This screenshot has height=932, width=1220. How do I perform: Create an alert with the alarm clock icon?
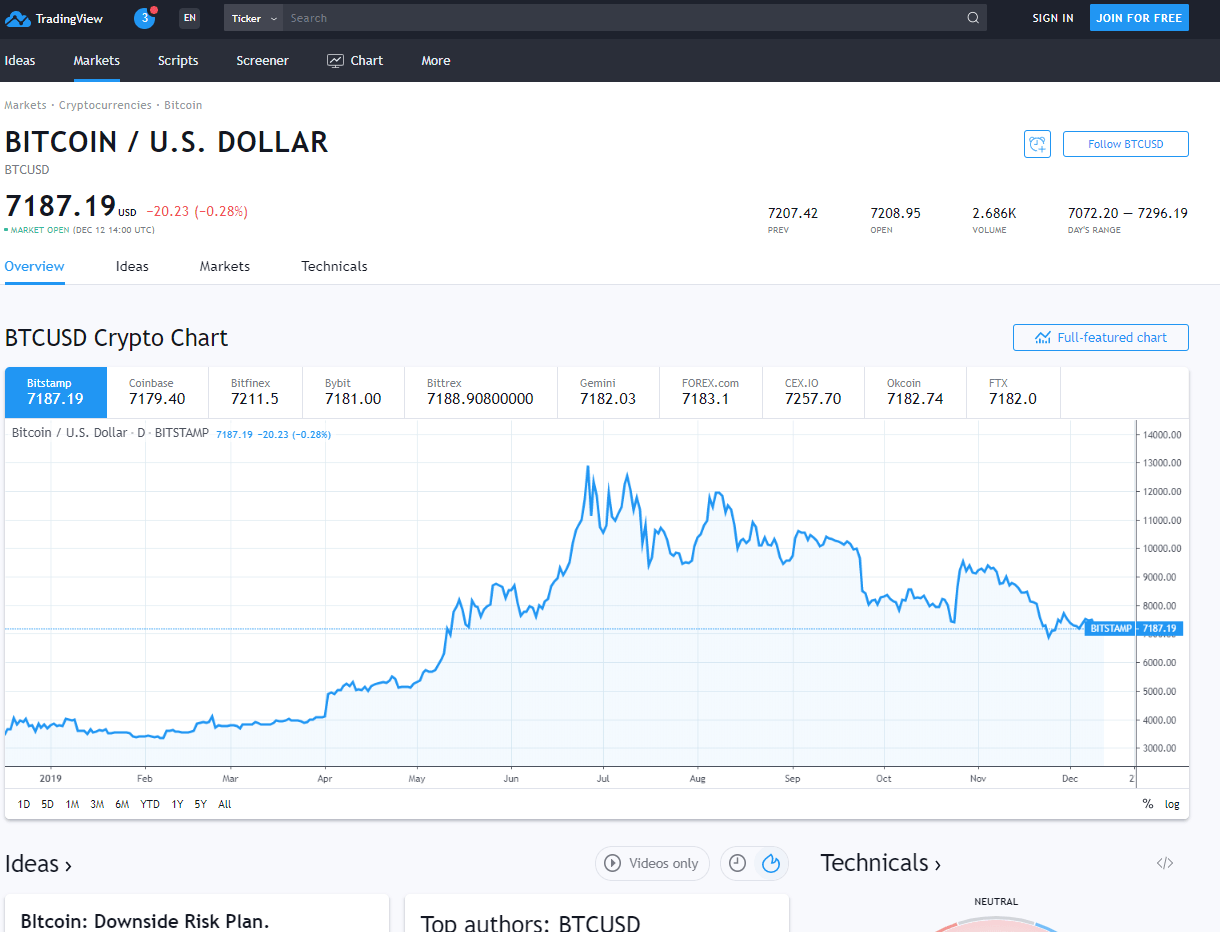coord(1037,144)
